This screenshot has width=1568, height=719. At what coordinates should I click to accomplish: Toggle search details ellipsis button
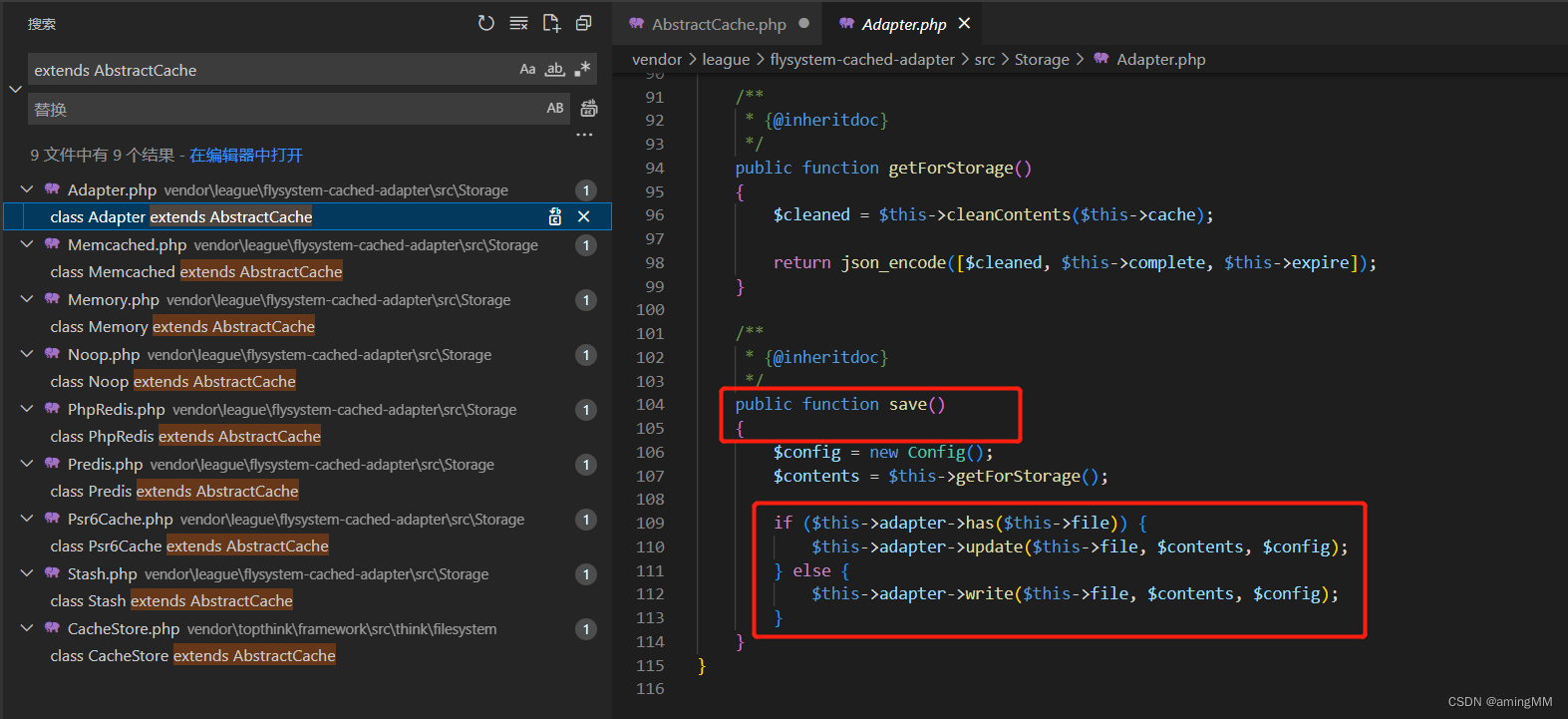tap(584, 135)
